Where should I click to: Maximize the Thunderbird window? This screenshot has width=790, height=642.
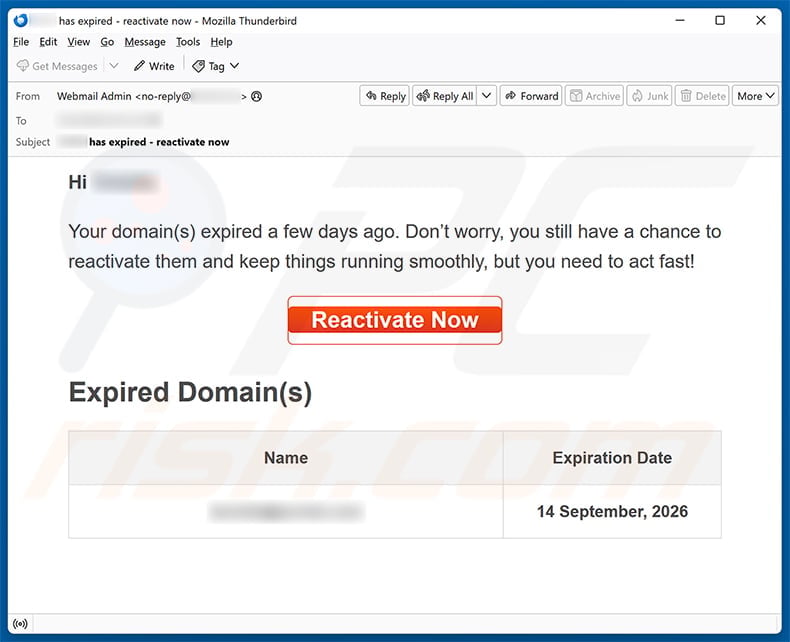(720, 21)
